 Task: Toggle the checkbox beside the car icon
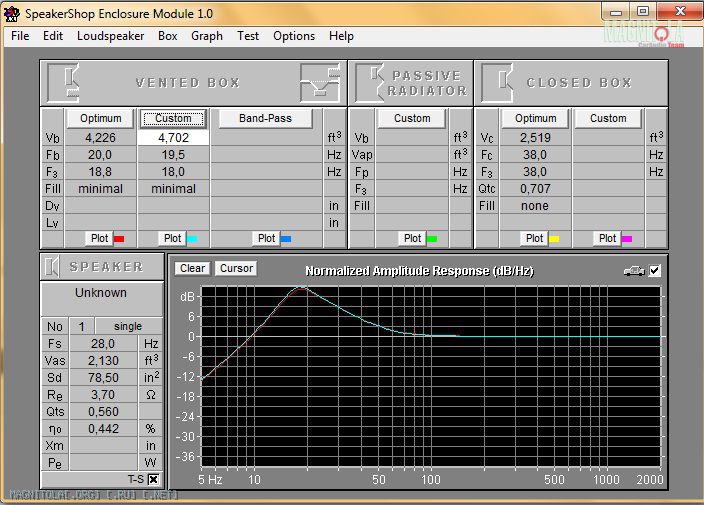[x=655, y=270]
